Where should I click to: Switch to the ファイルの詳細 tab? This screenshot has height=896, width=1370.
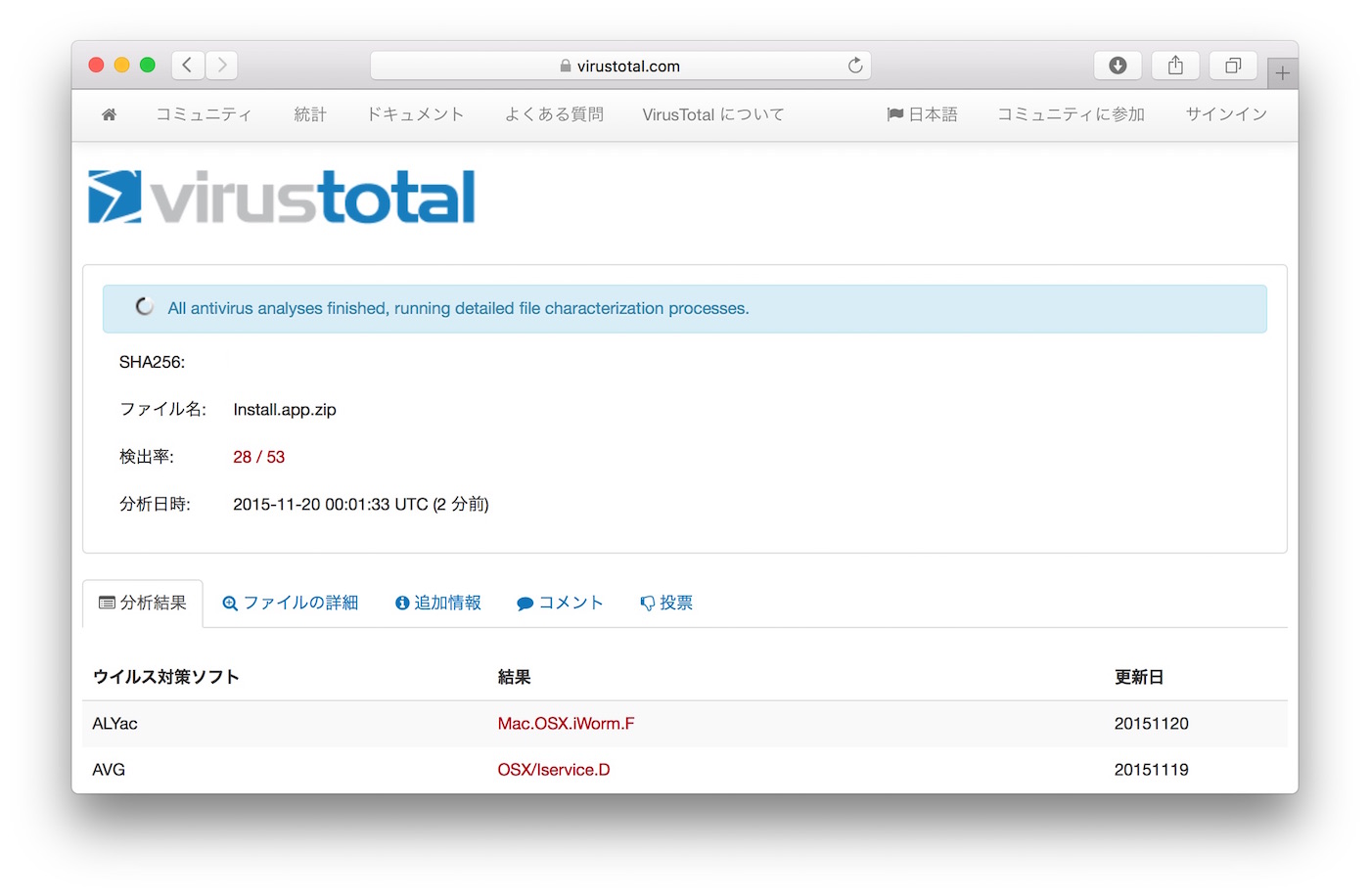tap(291, 603)
